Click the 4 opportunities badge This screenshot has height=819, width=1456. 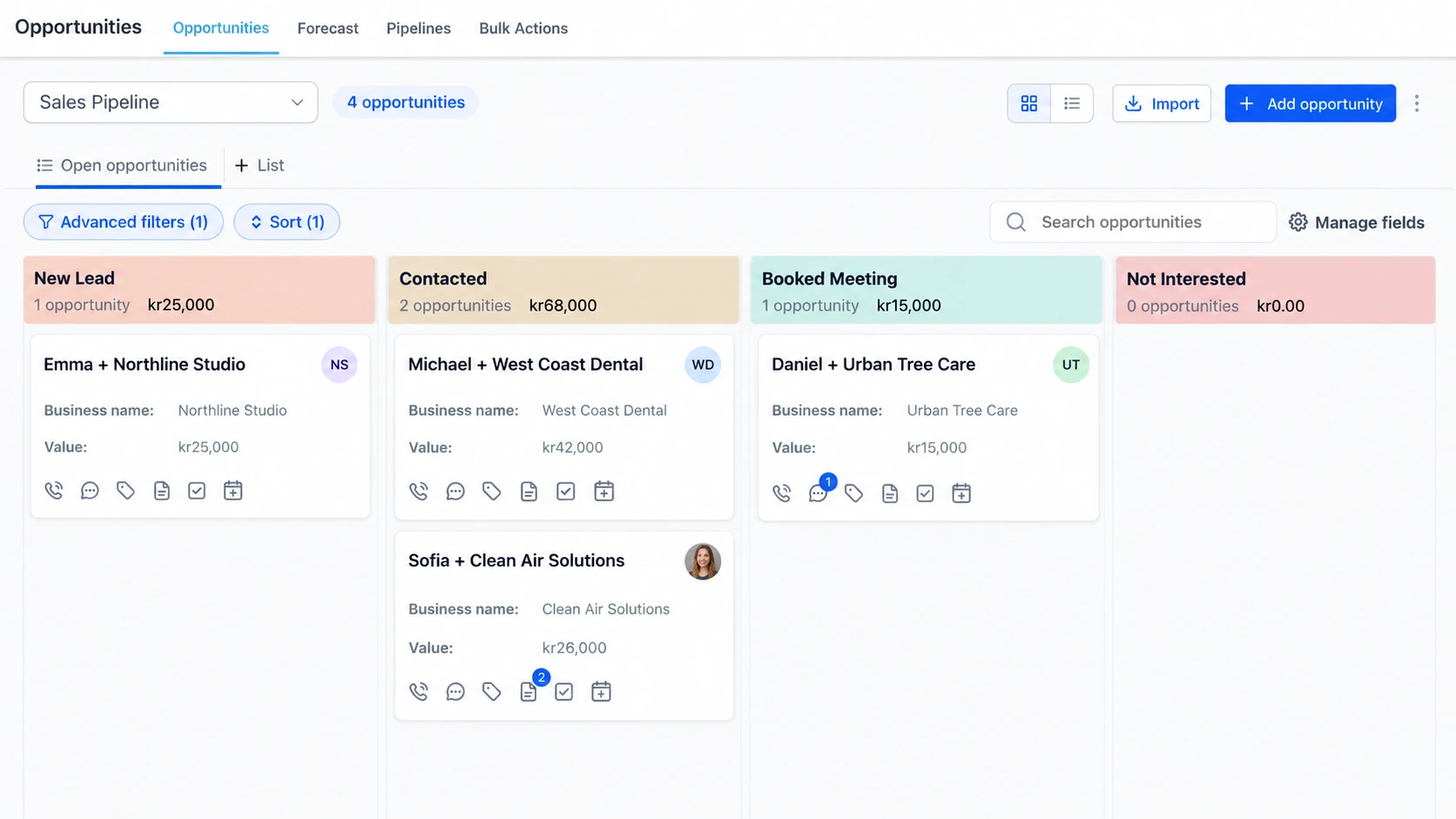point(406,103)
